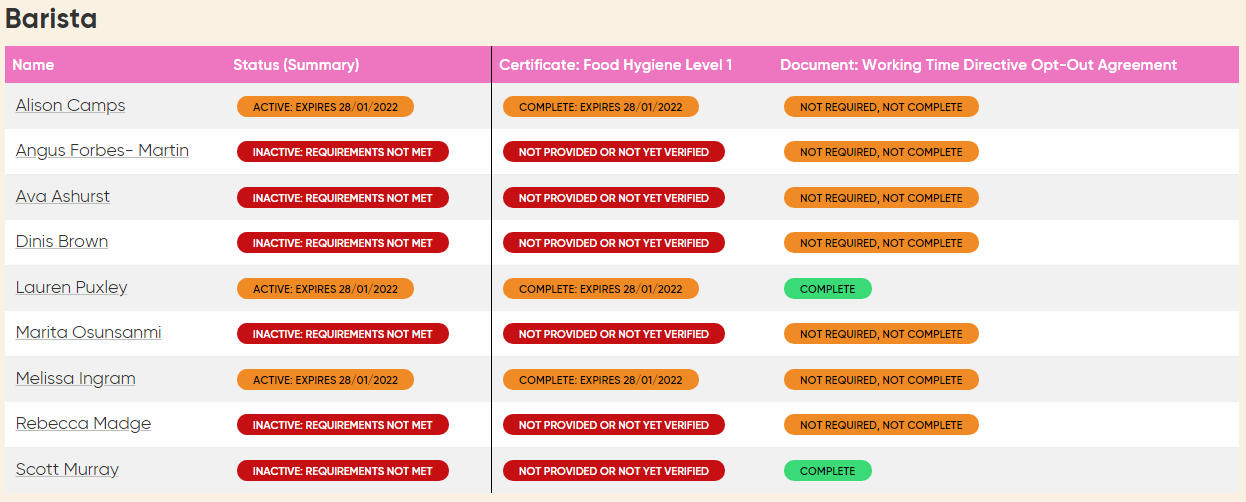The image size is (1246, 502).
Task: Click Rebecca Madge opt-out not required badge
Action: click(x=881, y=425)
